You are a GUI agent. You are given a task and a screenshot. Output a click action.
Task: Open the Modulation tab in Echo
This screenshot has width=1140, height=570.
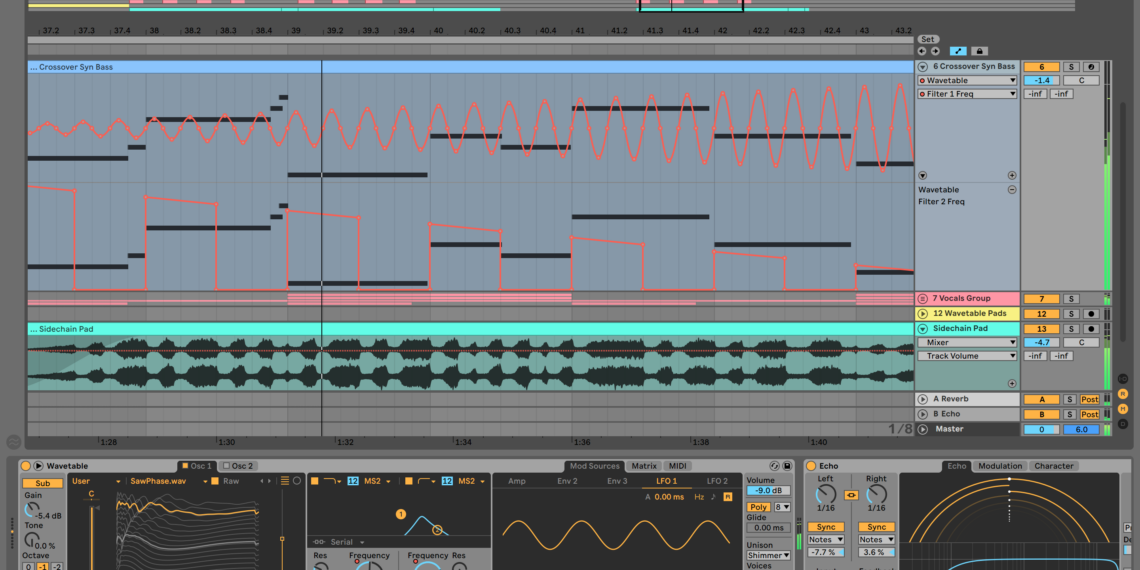1000,466
